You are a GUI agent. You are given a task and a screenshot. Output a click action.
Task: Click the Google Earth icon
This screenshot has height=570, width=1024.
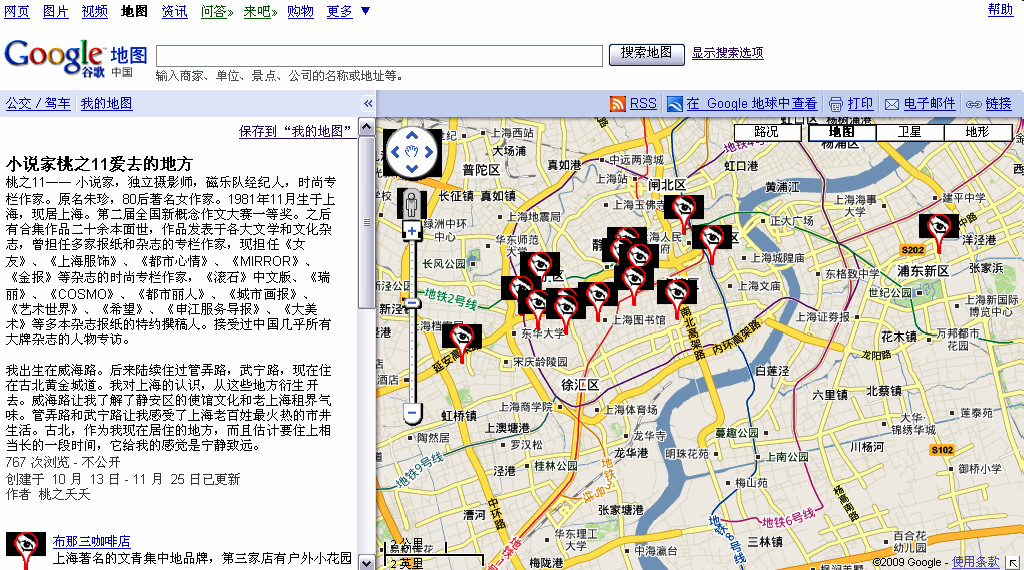coord(675,104)
